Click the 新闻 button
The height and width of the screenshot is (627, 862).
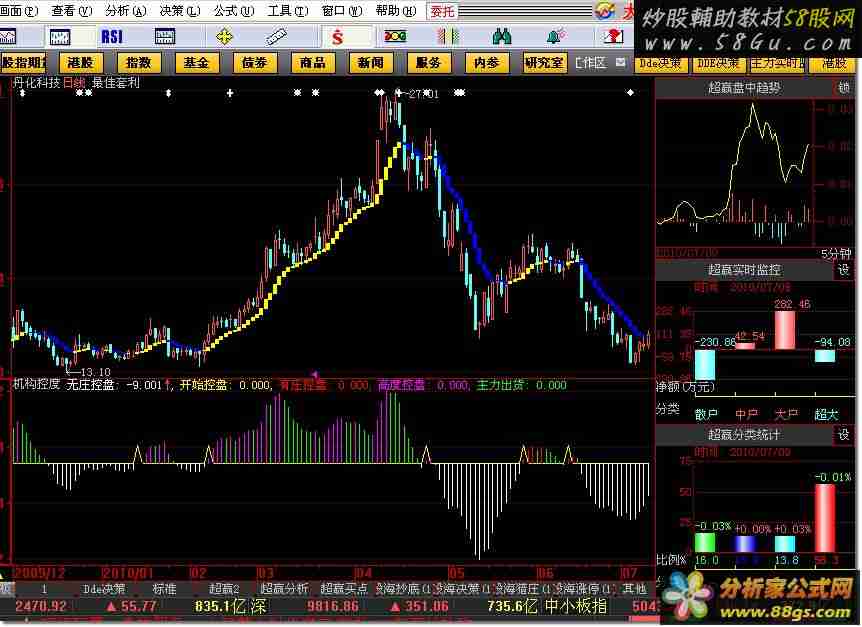pos(371,63)
